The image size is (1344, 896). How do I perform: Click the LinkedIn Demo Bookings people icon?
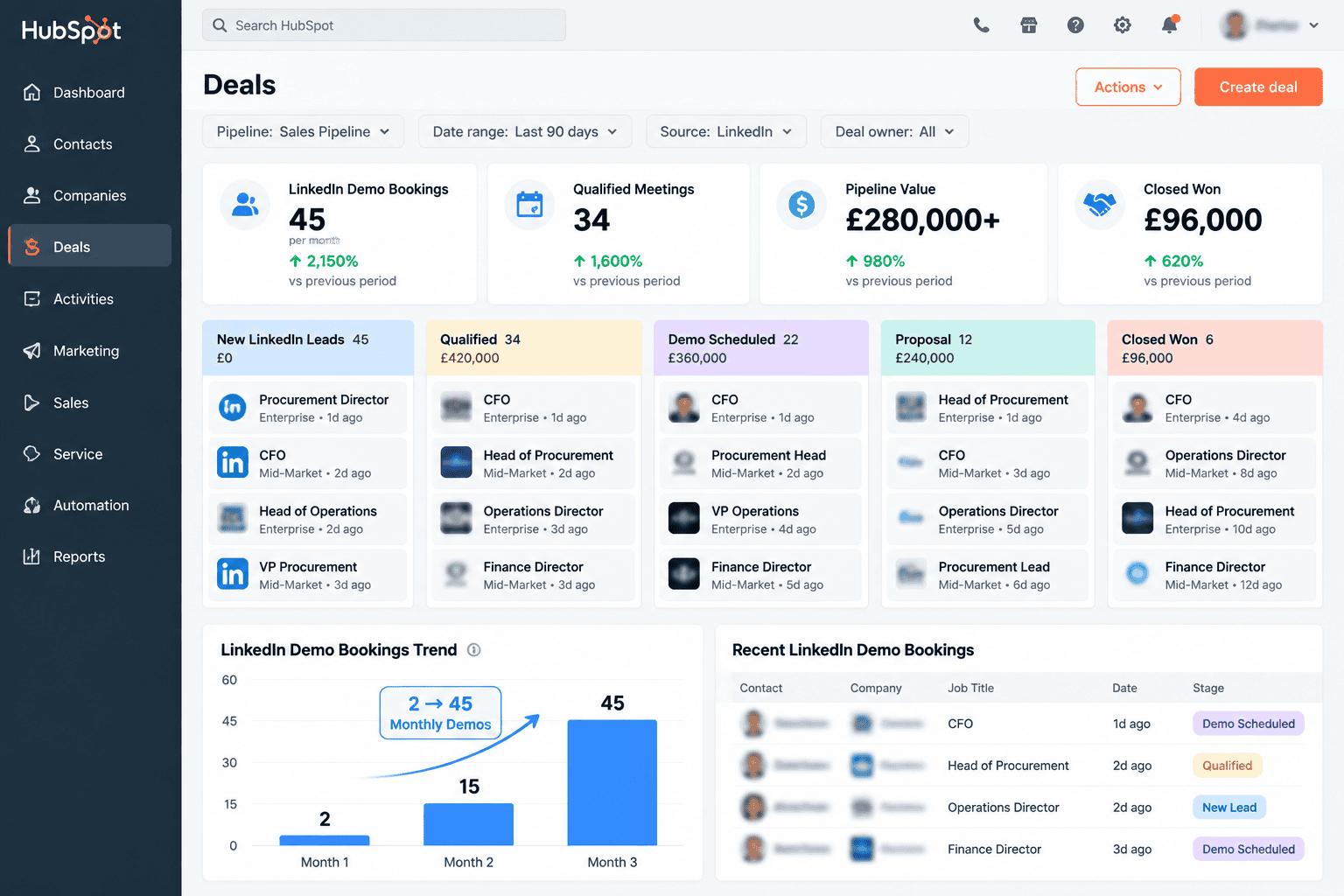click(x=245, y=205)
